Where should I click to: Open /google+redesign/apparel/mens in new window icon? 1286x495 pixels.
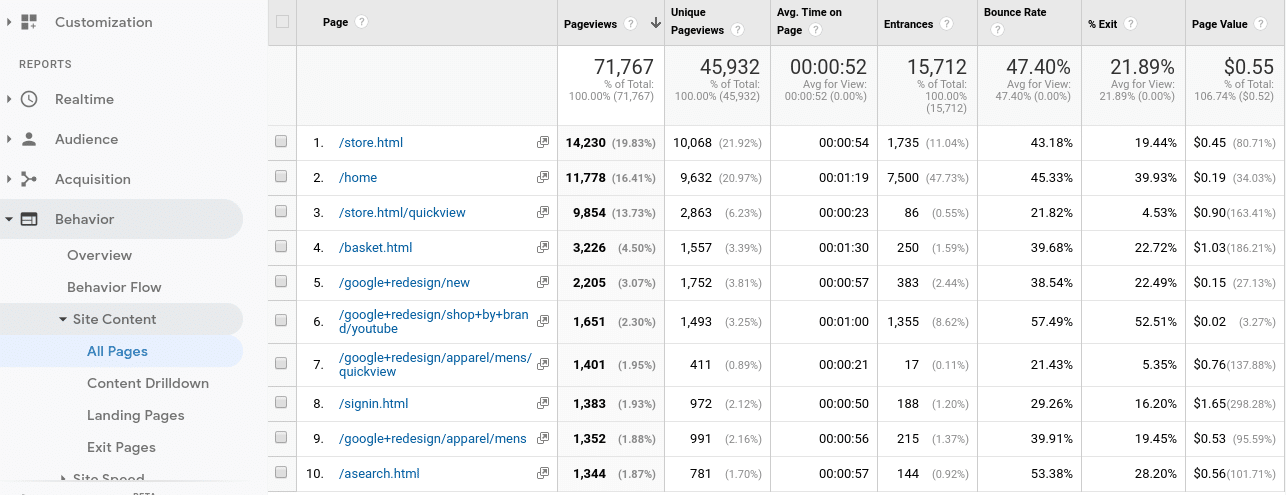[543, 439]
